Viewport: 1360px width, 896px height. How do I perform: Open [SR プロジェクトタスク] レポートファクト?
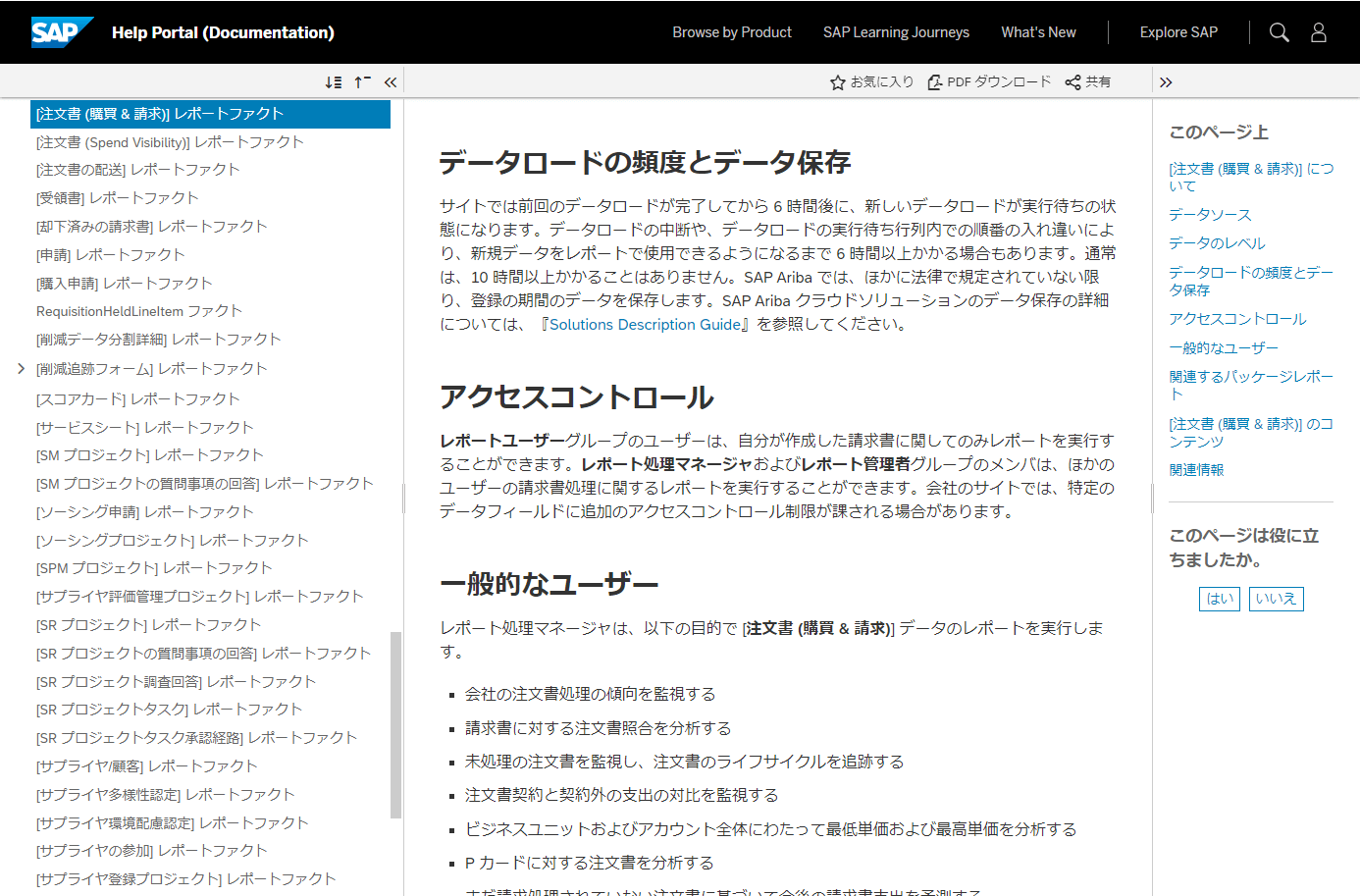pos(169,710)
